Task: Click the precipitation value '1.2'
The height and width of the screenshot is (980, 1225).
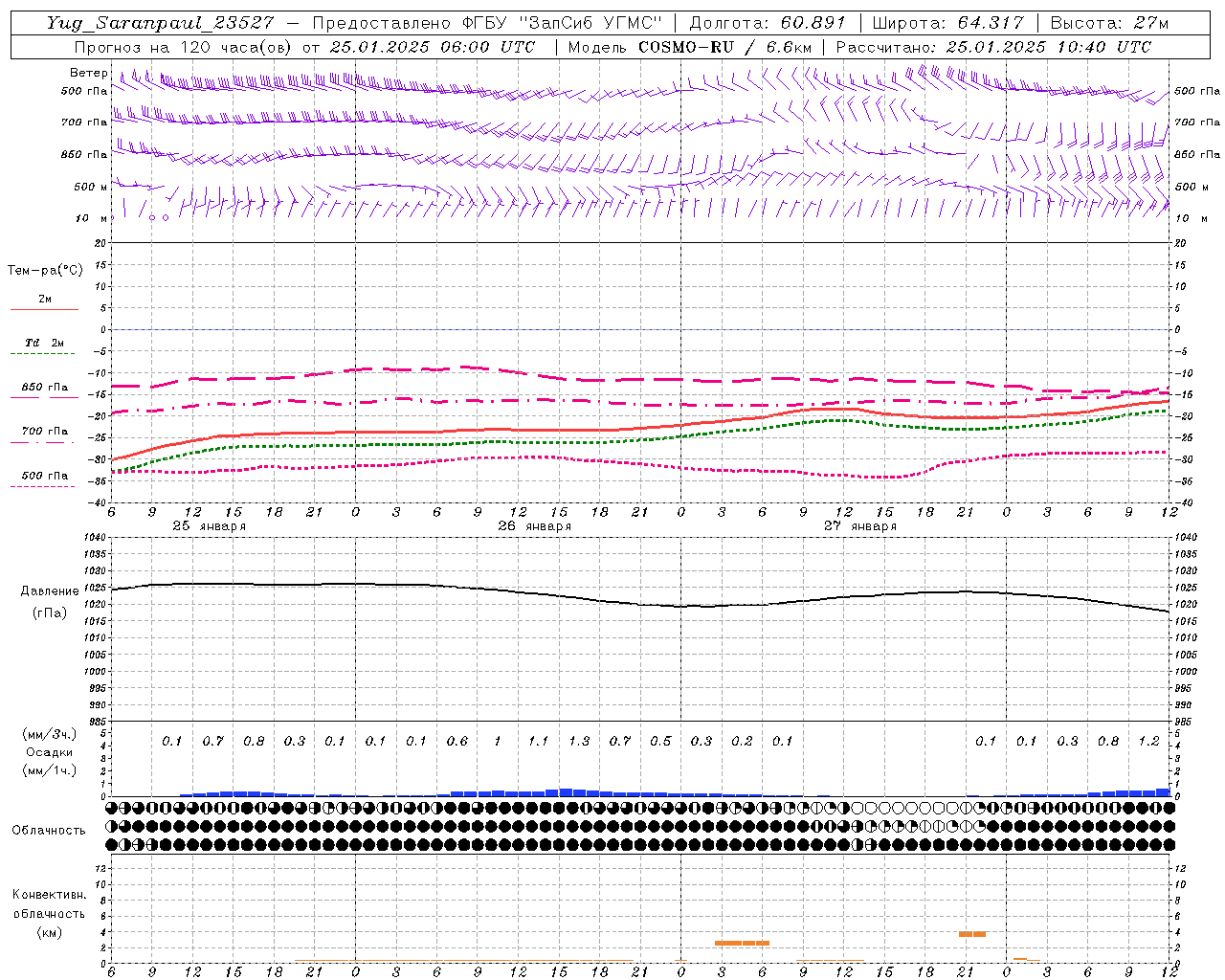Action: click(x=1148, y=742)
